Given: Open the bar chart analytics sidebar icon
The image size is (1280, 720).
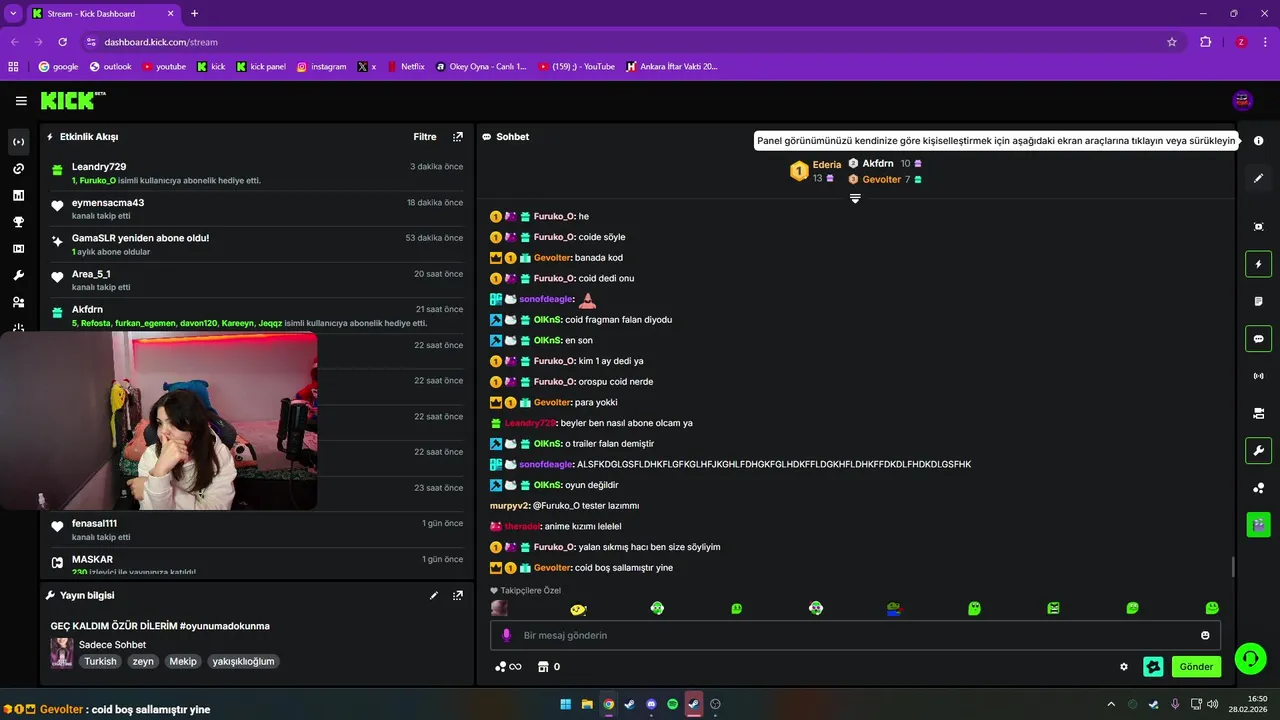Looking at the screenshot, I should 18,195.
